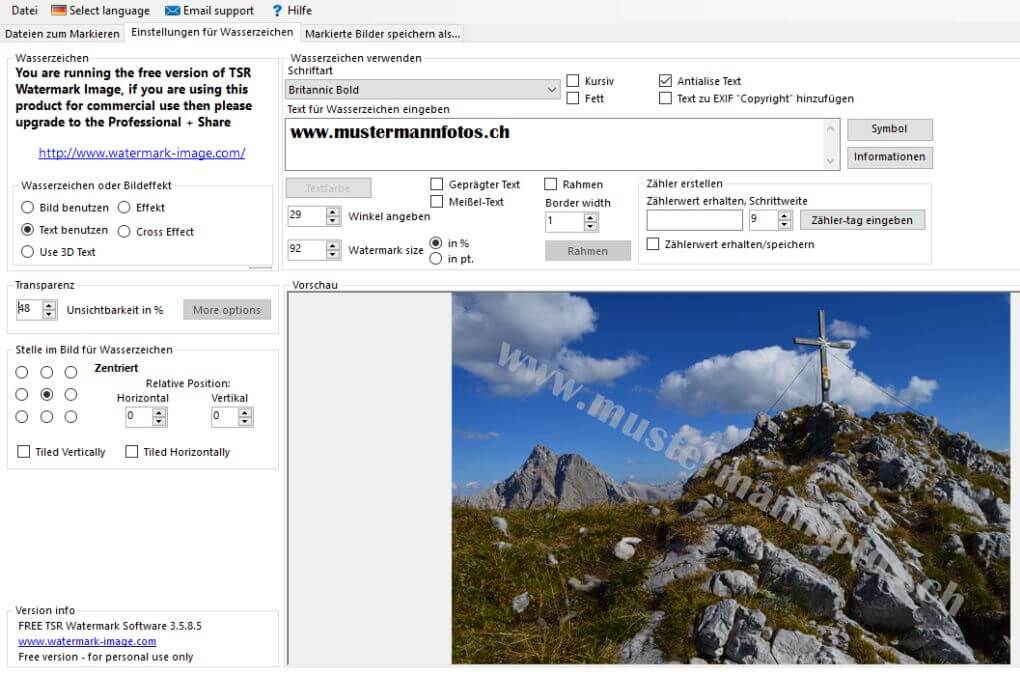Image resolution: width=1020 pixels, height=675 pixels.
Task: Switch to Markierte Bilder speichern als tab
Action: pyautogui.click(x=382, y=33)
